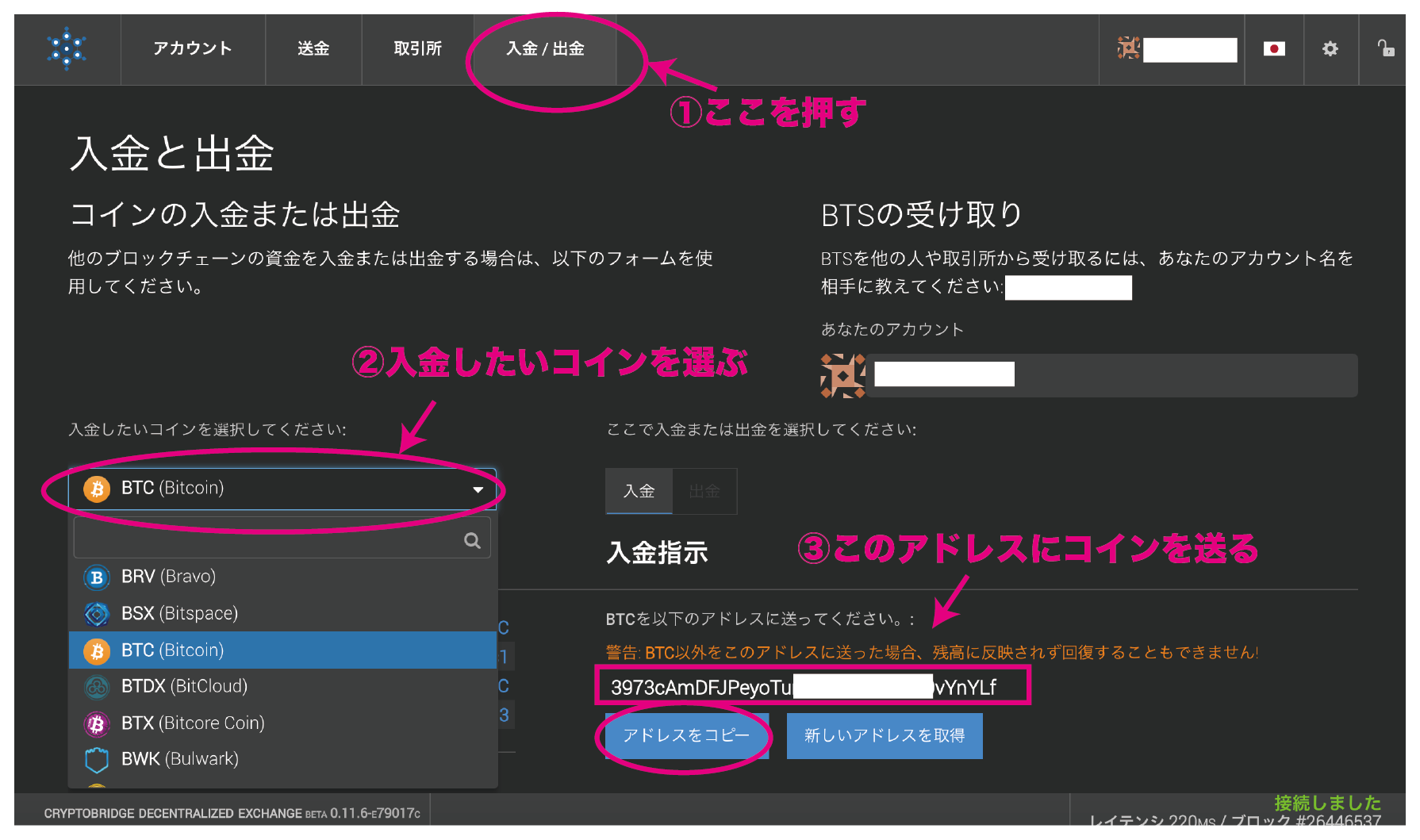1420x840 pixels.
Task: Go to the 取引所 exchange tab
Action: click(x=417, y=49)
